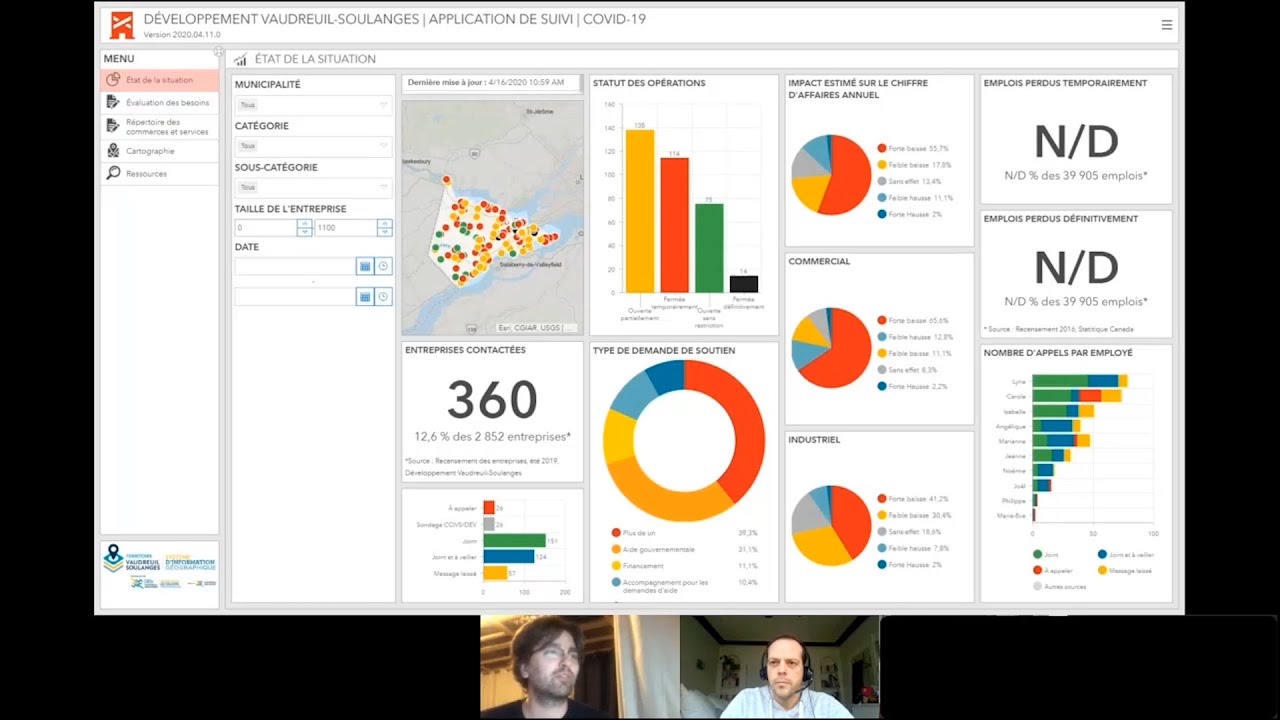The width and height of the screenshot is (1280, 720).
Task: Select the green Ouverte sans restriction bar
Action: pos(709,248)
